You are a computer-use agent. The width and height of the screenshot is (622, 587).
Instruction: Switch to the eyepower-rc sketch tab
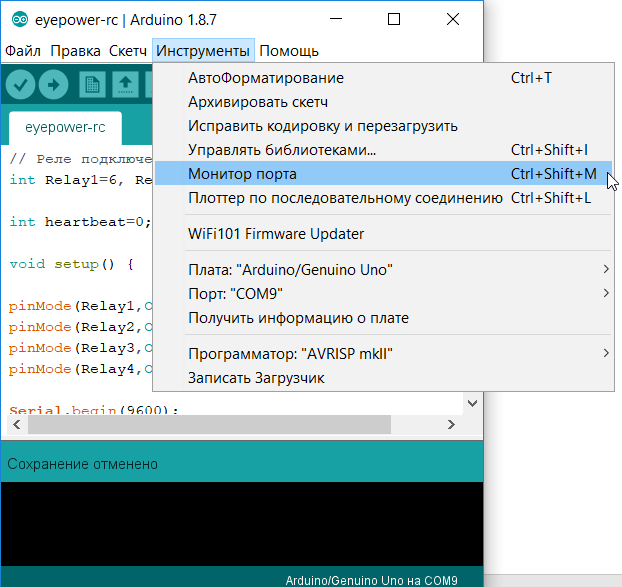pos(65,128)
